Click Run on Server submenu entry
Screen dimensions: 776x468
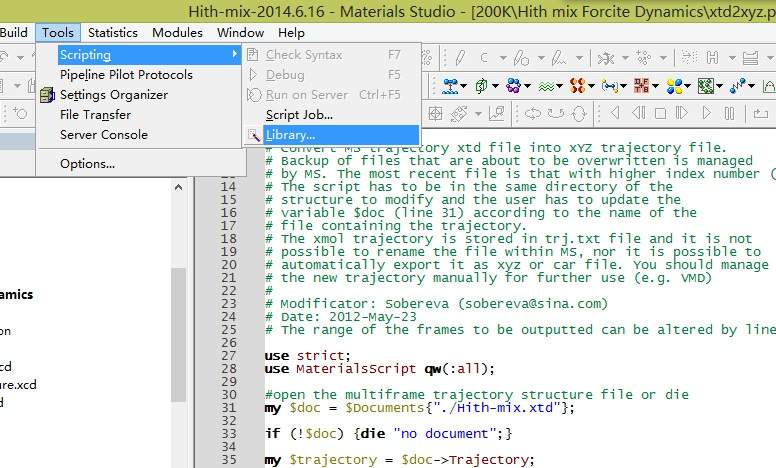(332, 94)
